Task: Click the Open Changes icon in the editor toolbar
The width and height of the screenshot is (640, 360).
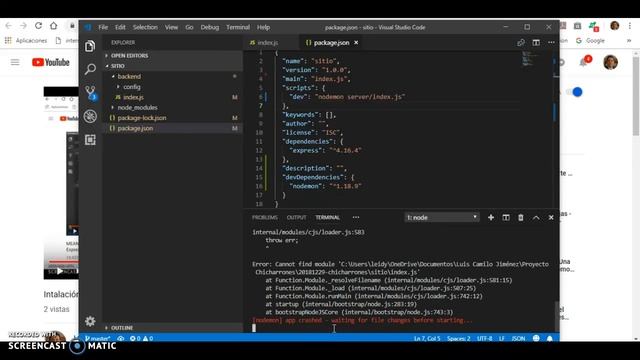Action: click(521, 42)
